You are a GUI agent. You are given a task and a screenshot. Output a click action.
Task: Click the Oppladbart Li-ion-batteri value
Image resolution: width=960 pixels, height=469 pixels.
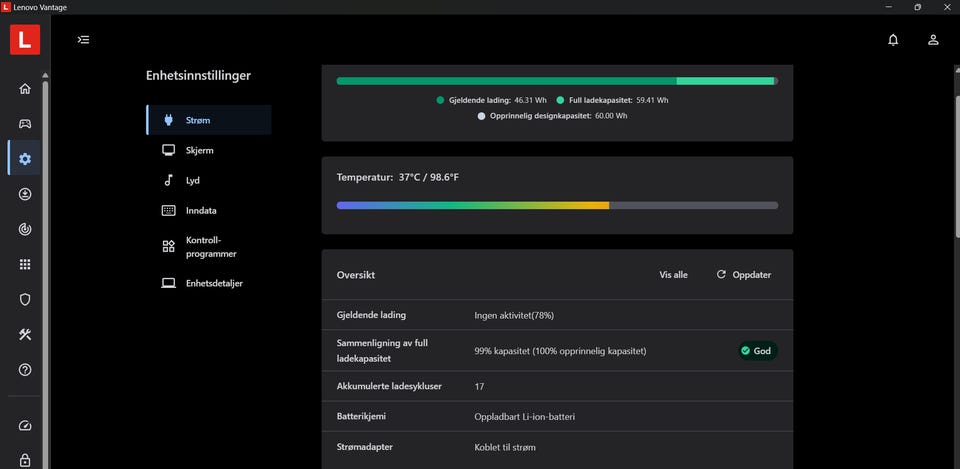tap(525, 417)
